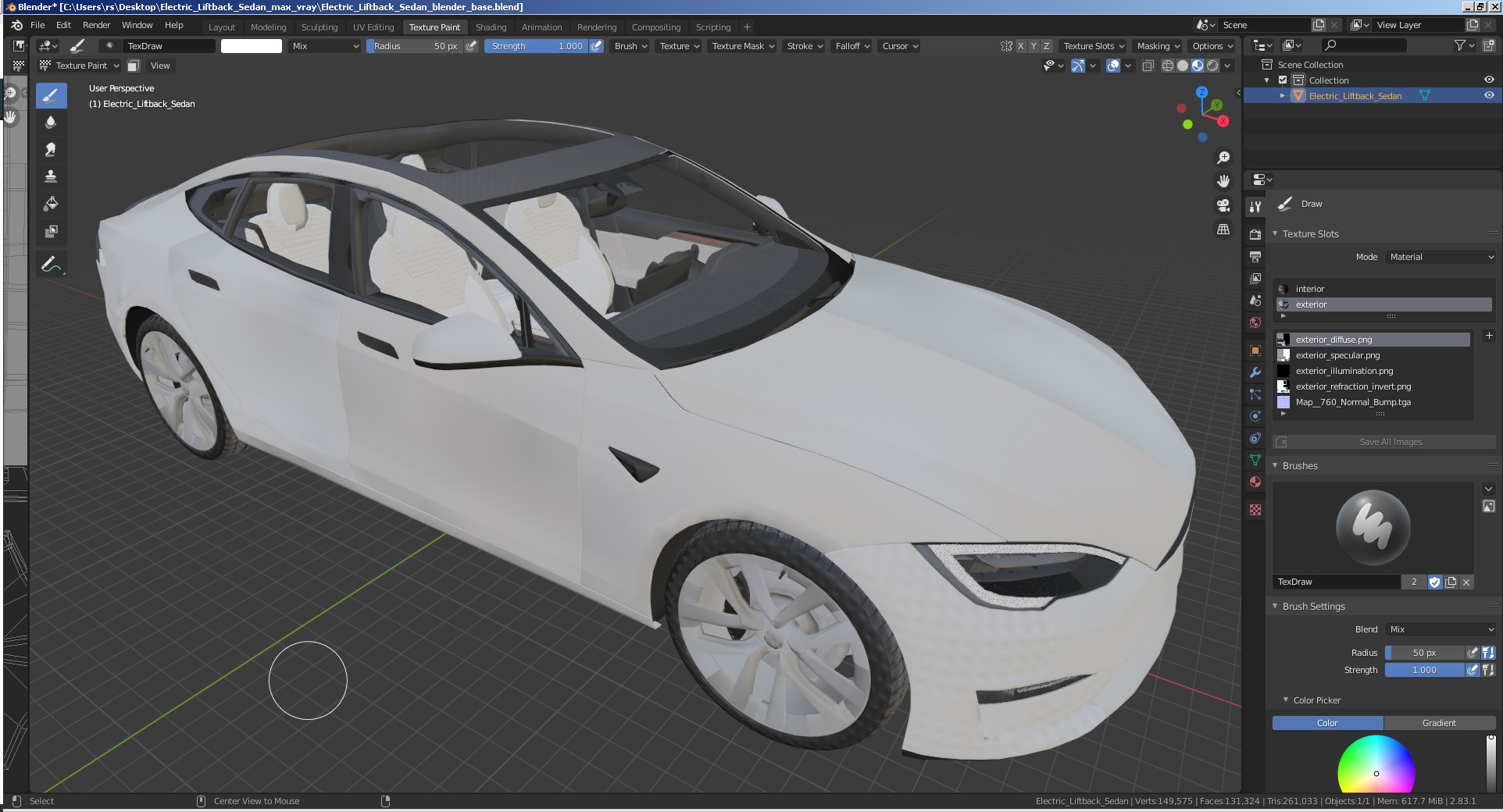Hide Electric_Liftback_Sedan with eye icon
1503x812 pixels.
coord(1489,95)
